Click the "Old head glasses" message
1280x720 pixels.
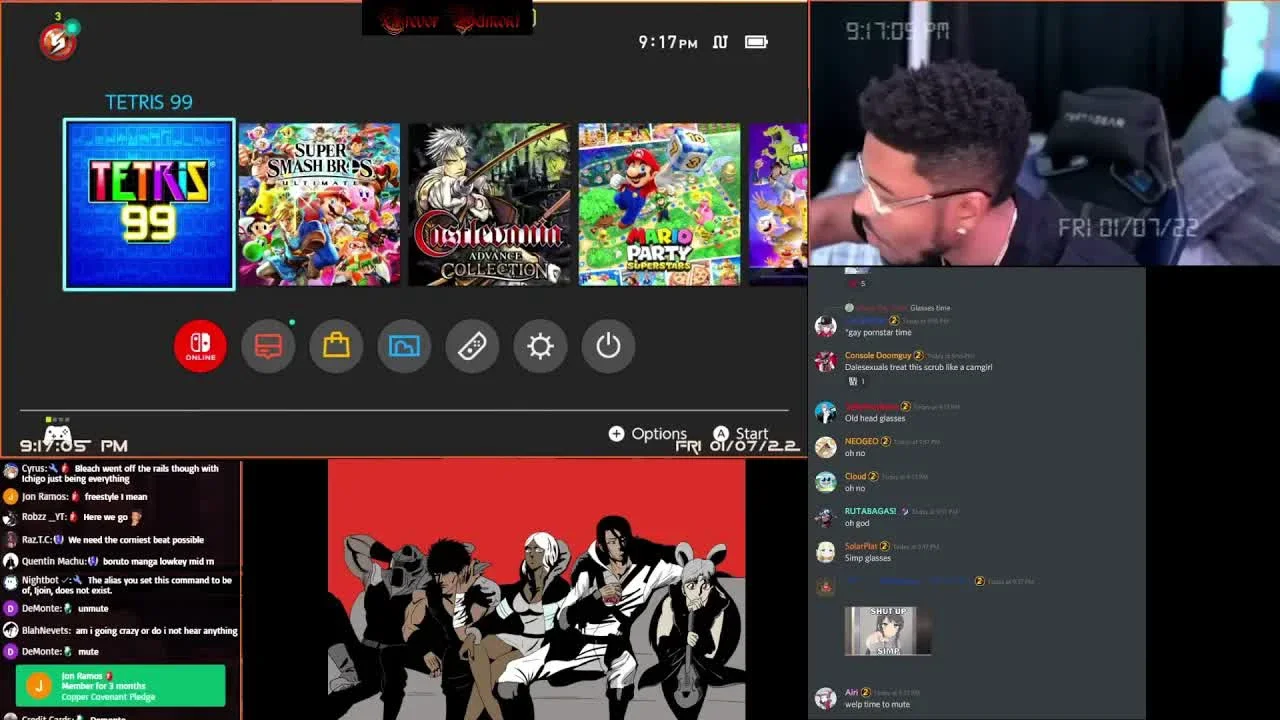(875, 418)
